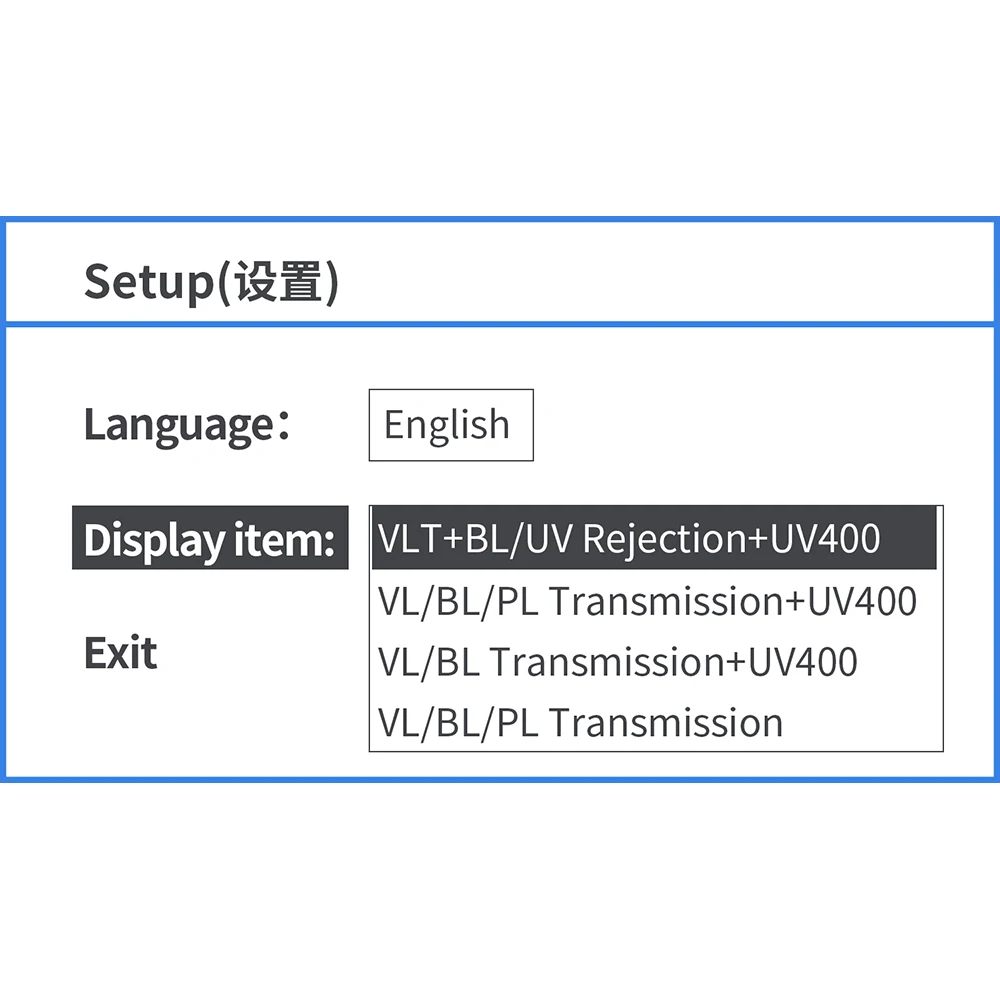The image size is (1000, 1000).
Task: Leave the setup screen via Exit
Action: pyautogui.click(x=120, y=654)
